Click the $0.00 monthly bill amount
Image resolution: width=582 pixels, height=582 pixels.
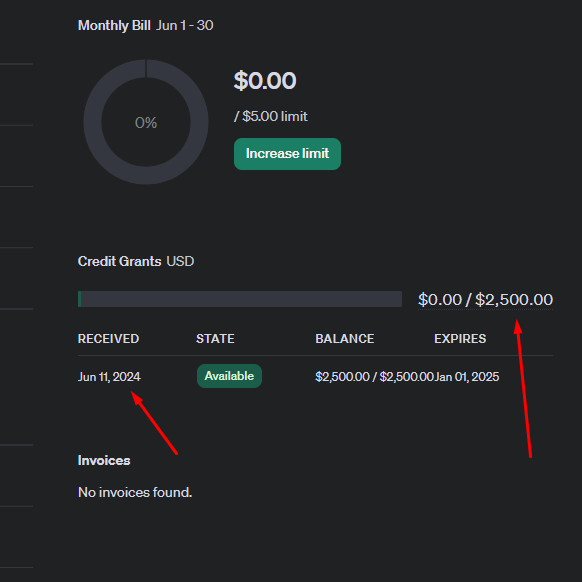(265, 81)
